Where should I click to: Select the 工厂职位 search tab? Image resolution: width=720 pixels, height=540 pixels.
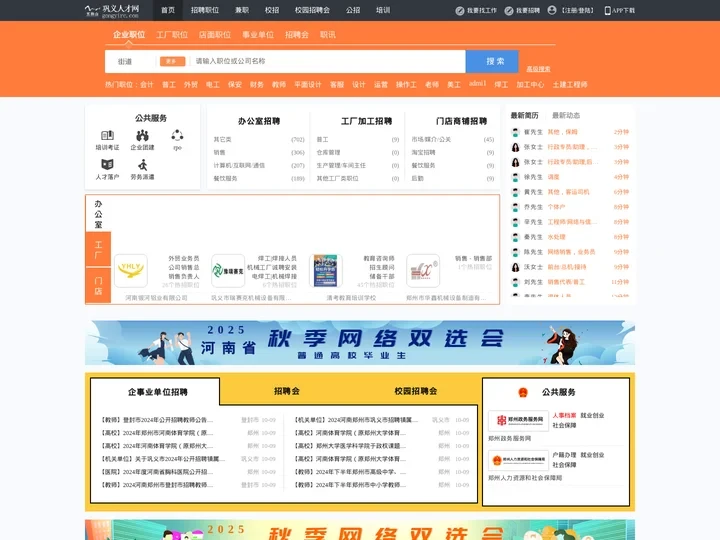pyautogui.click(x=172, y=35)
